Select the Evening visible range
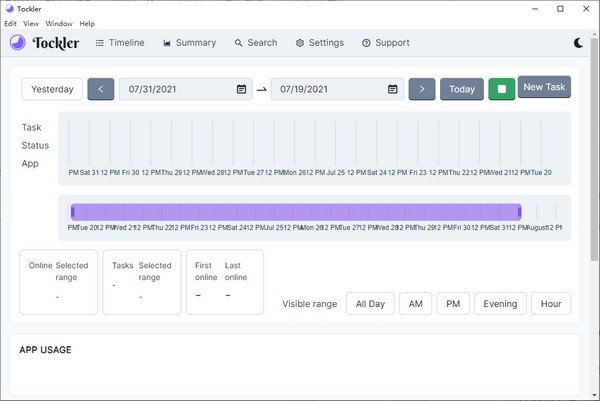 [x=500, y=304]
